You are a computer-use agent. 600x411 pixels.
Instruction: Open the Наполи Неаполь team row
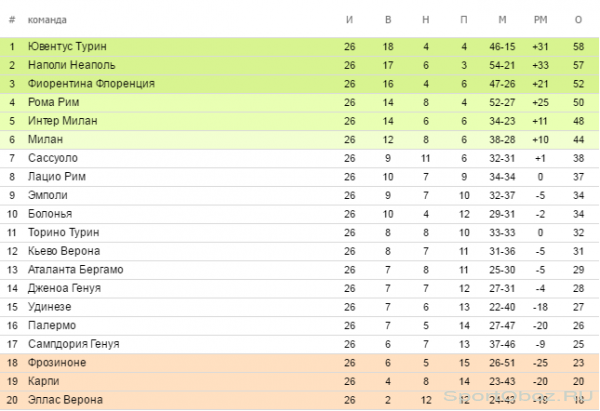tap(299, 65)
